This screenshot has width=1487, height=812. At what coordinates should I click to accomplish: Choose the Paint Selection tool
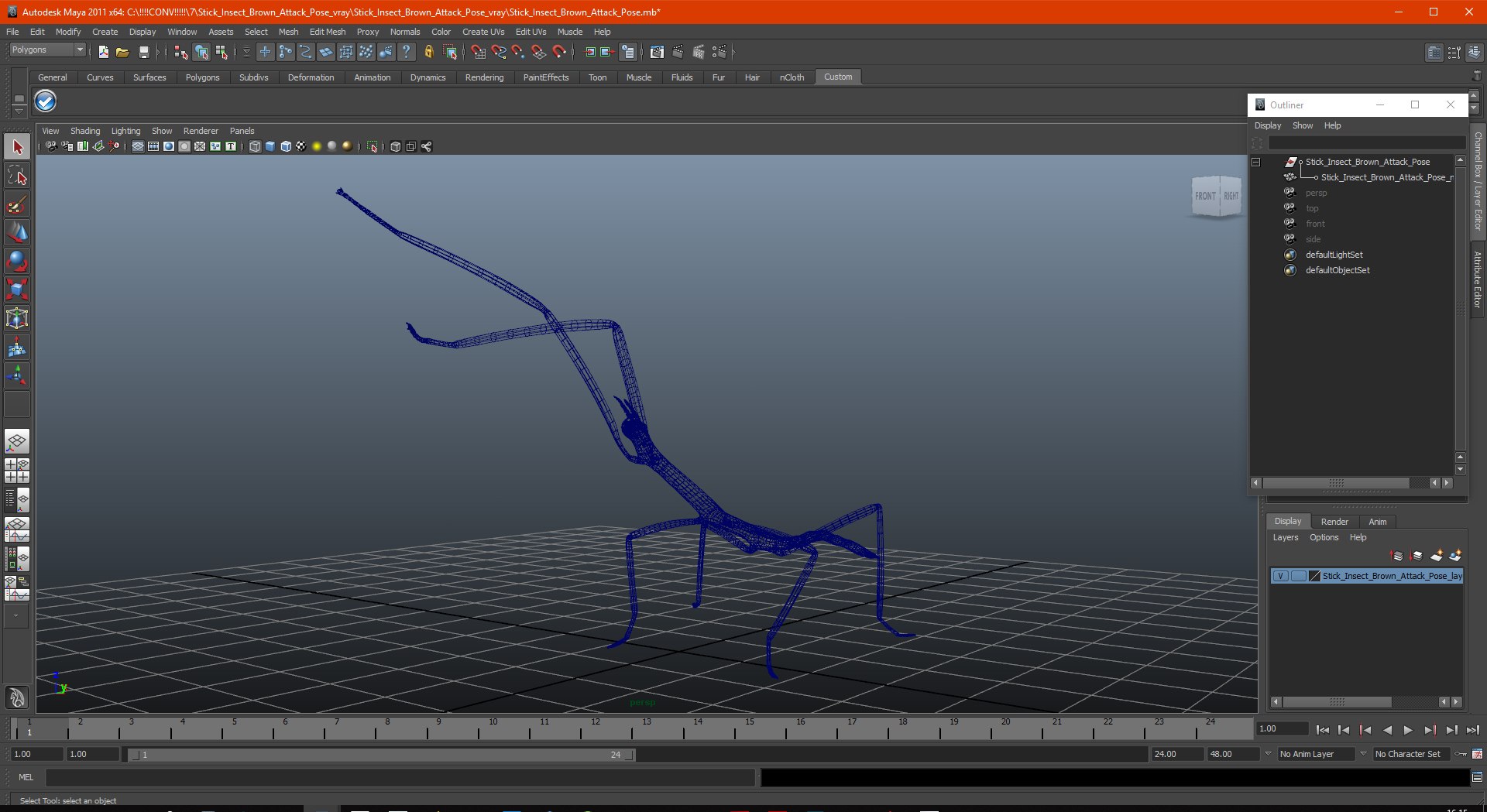pyautogui.click(x=17, y=204)
